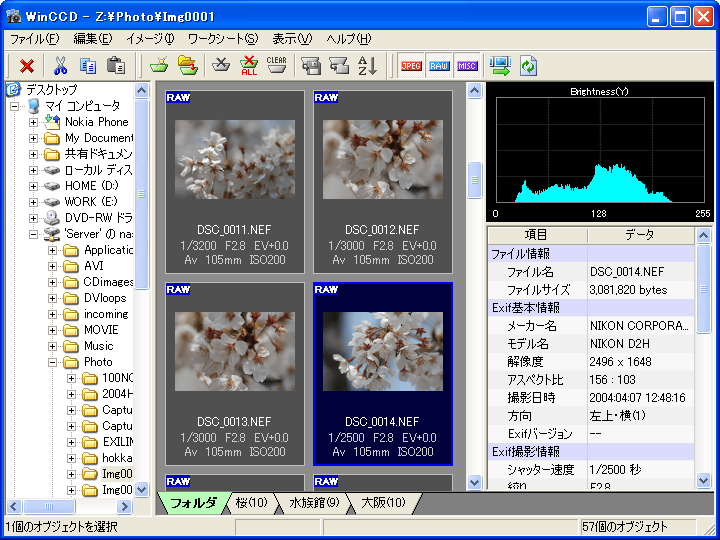The image size is (720, 540).
Task: Toggle the RAW filter button
Action: 439,66
